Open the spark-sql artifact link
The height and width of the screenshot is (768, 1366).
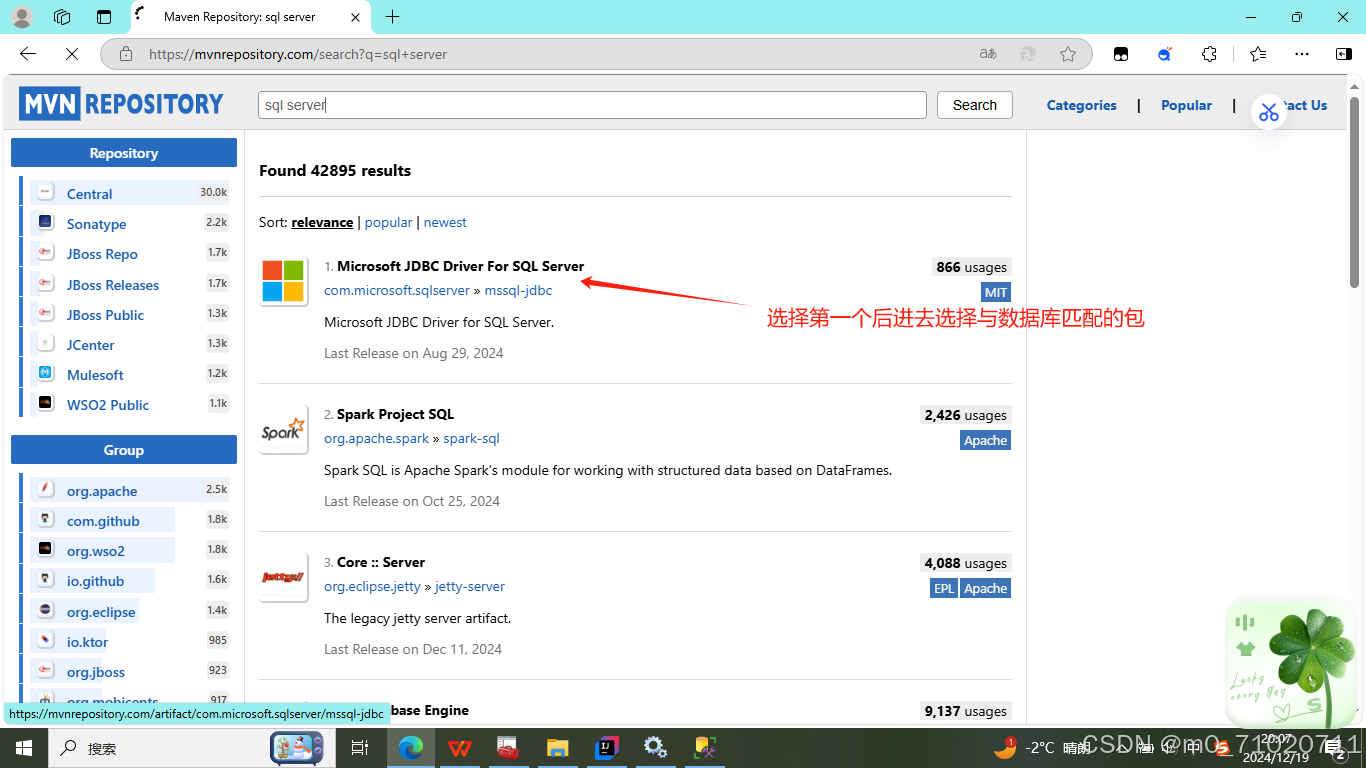point(471,438)
